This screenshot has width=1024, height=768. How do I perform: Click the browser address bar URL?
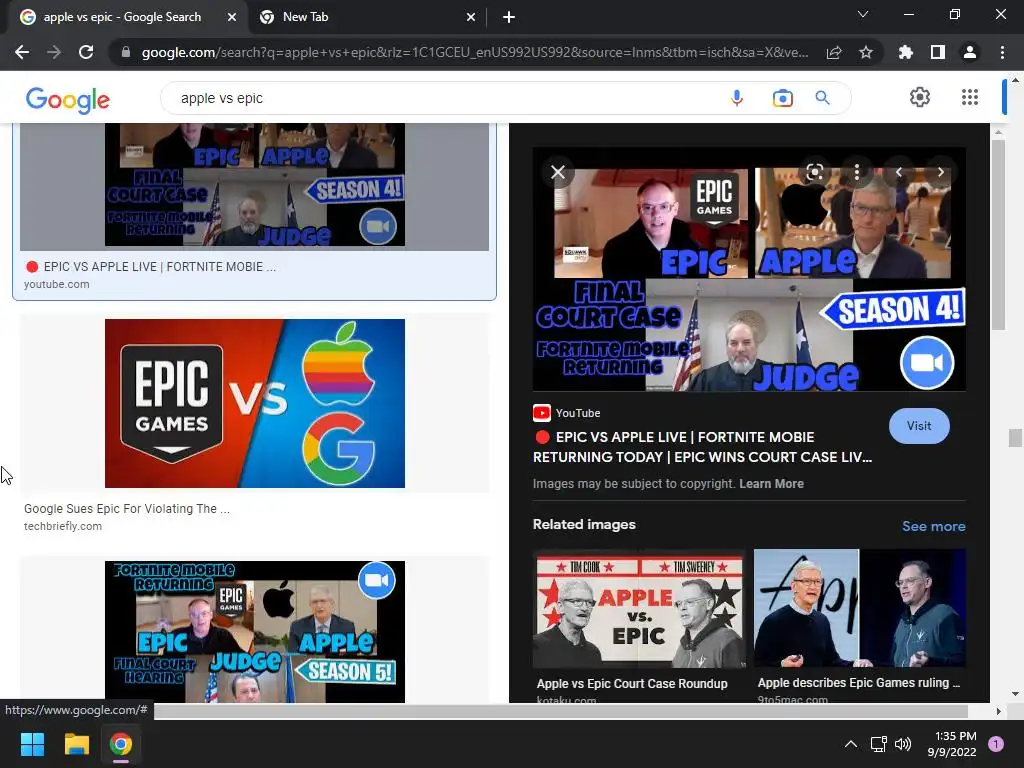pos(475,52)
